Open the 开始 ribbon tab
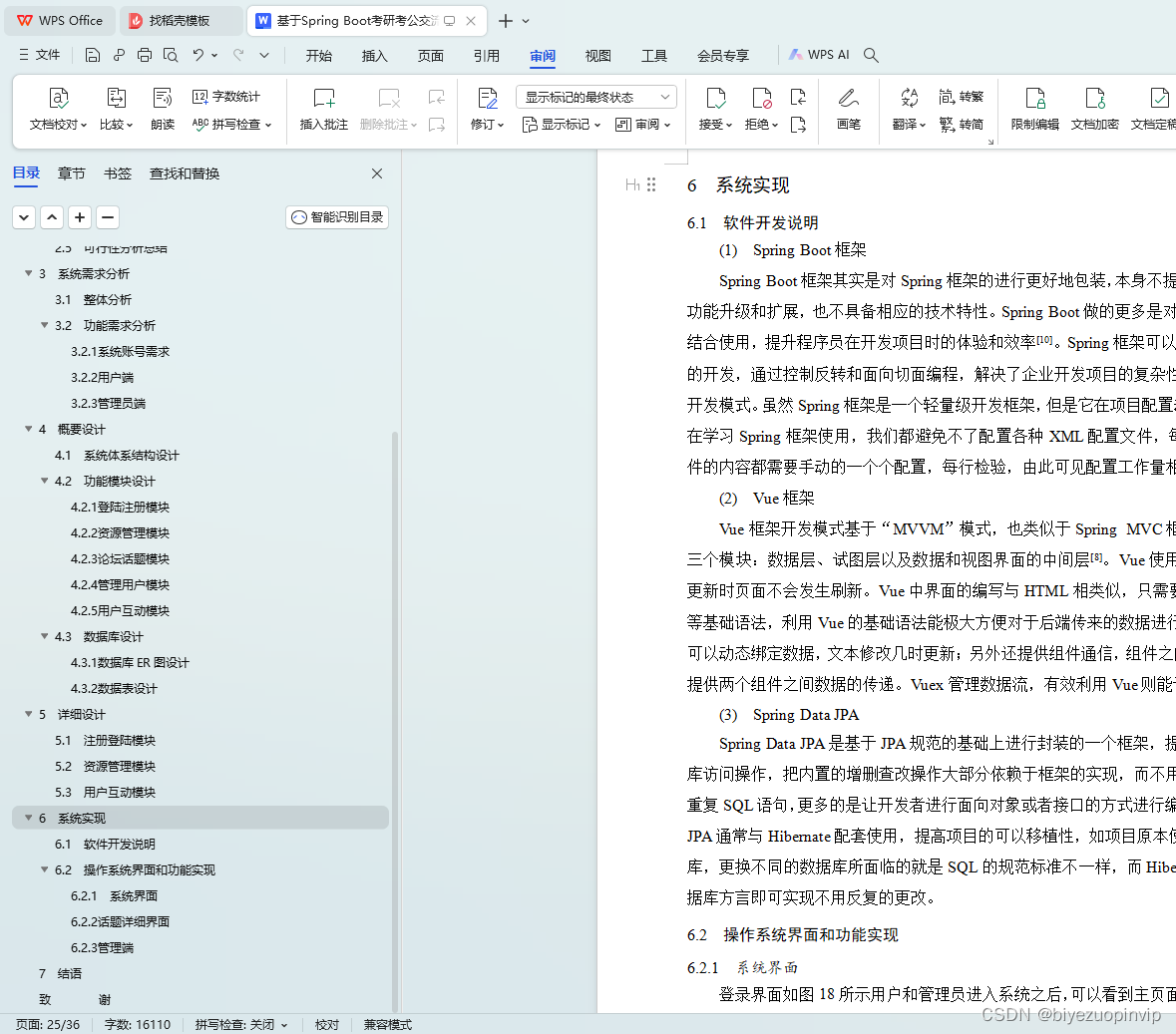 coord(319,56)
